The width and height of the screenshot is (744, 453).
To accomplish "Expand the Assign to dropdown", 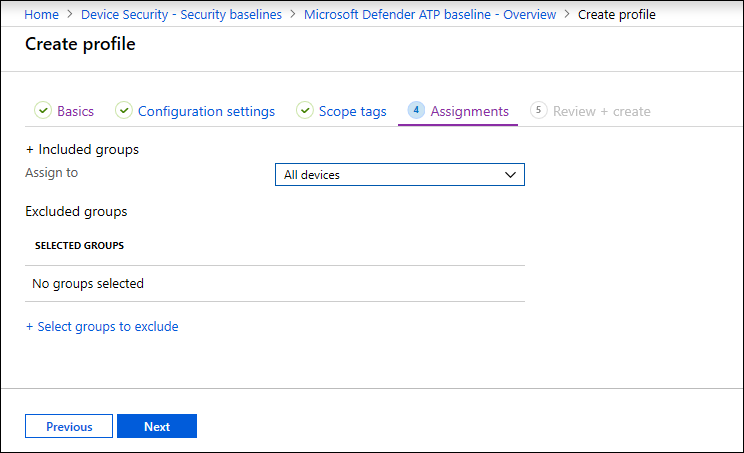I will 399,175.
